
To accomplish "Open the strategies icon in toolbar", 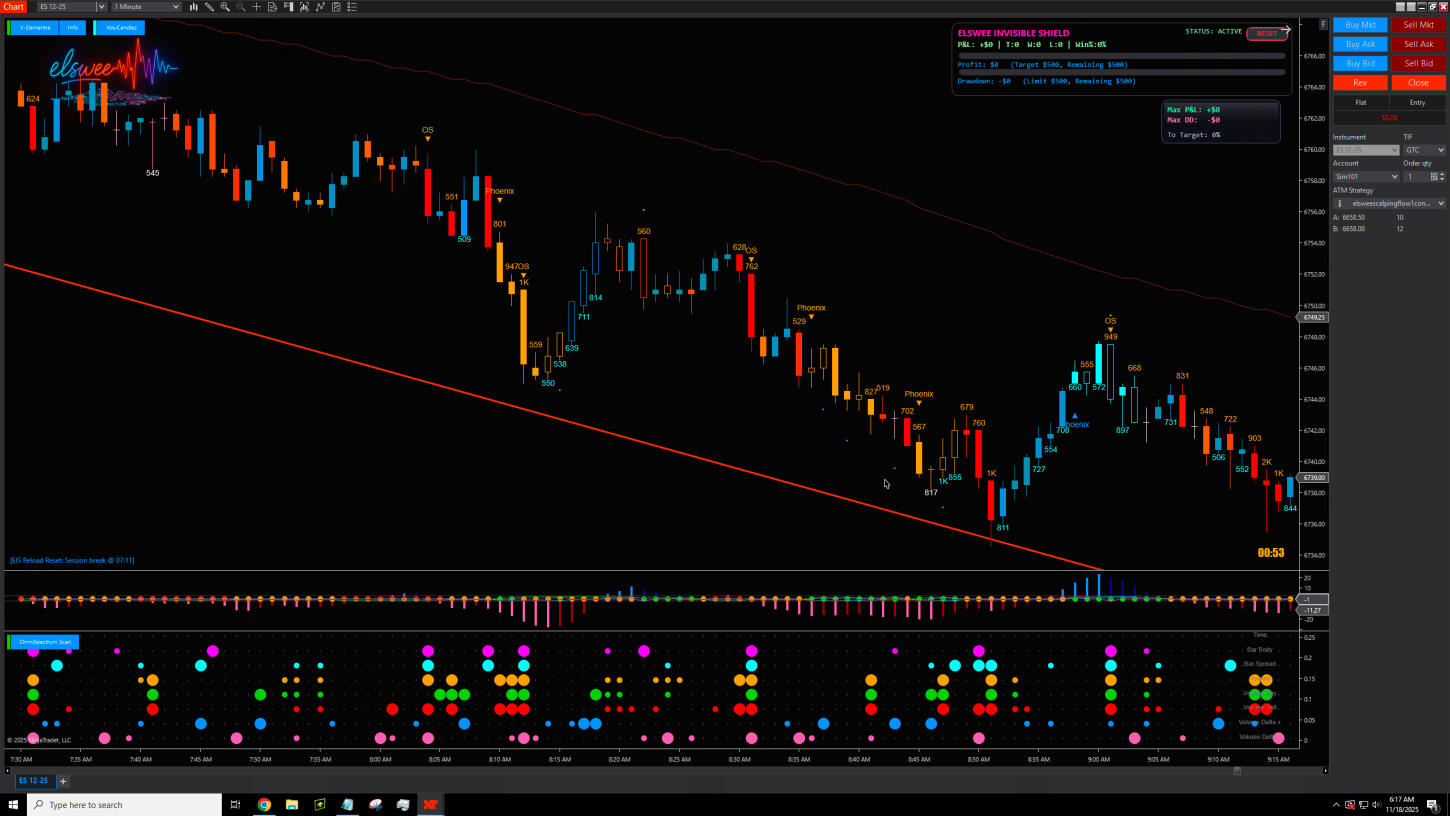I will [x=321, y=7].
